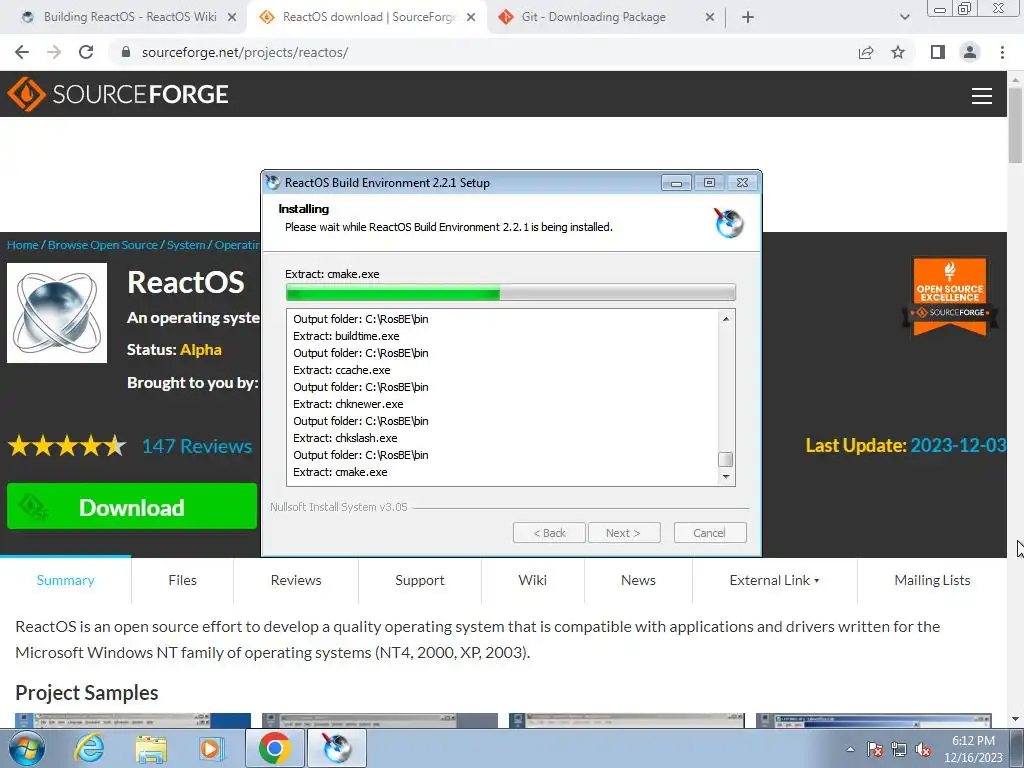
Task: Click the Last Update date 2023-12-03
Action: click(958, 445)
